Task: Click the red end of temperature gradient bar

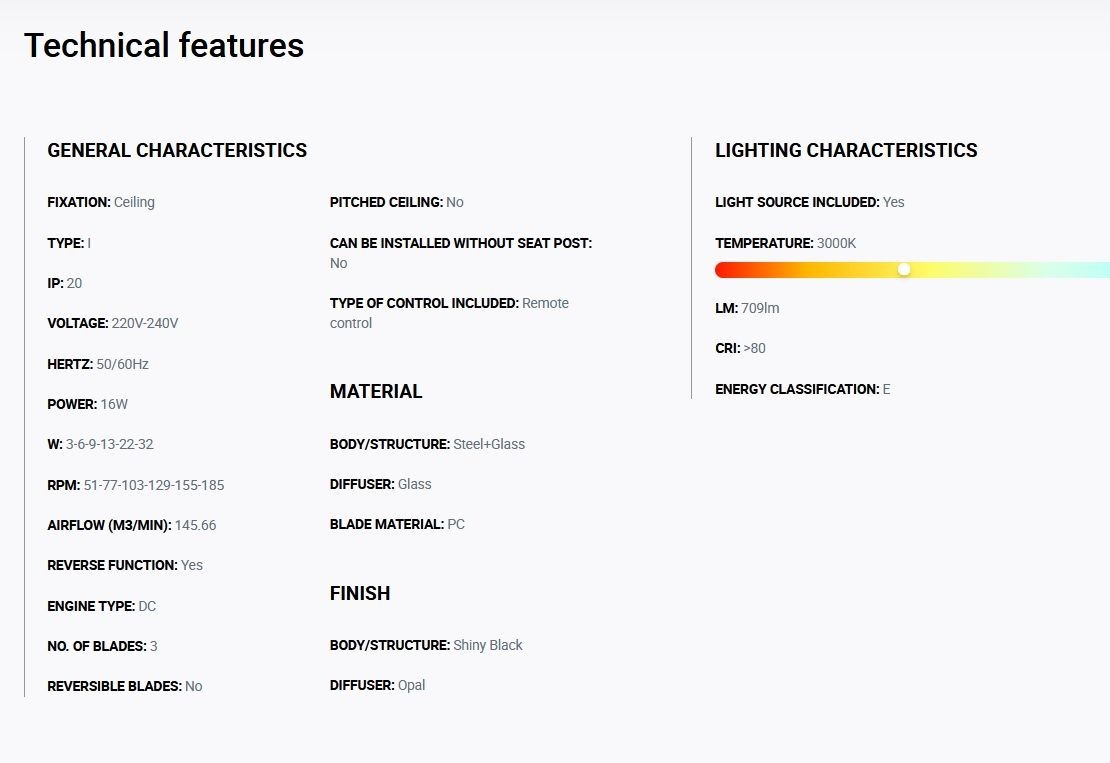Action: 723,270
